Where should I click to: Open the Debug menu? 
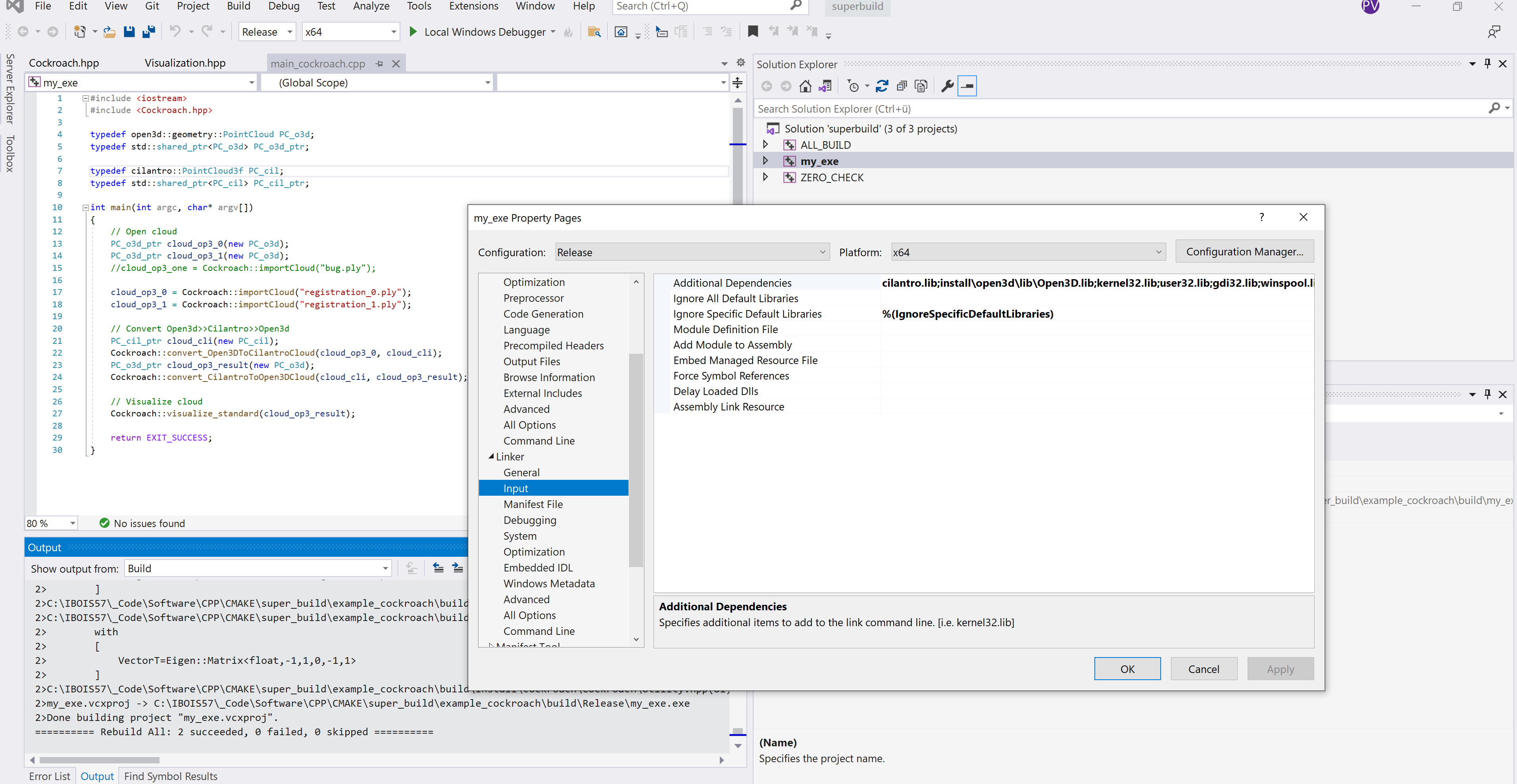click(283, 6)
